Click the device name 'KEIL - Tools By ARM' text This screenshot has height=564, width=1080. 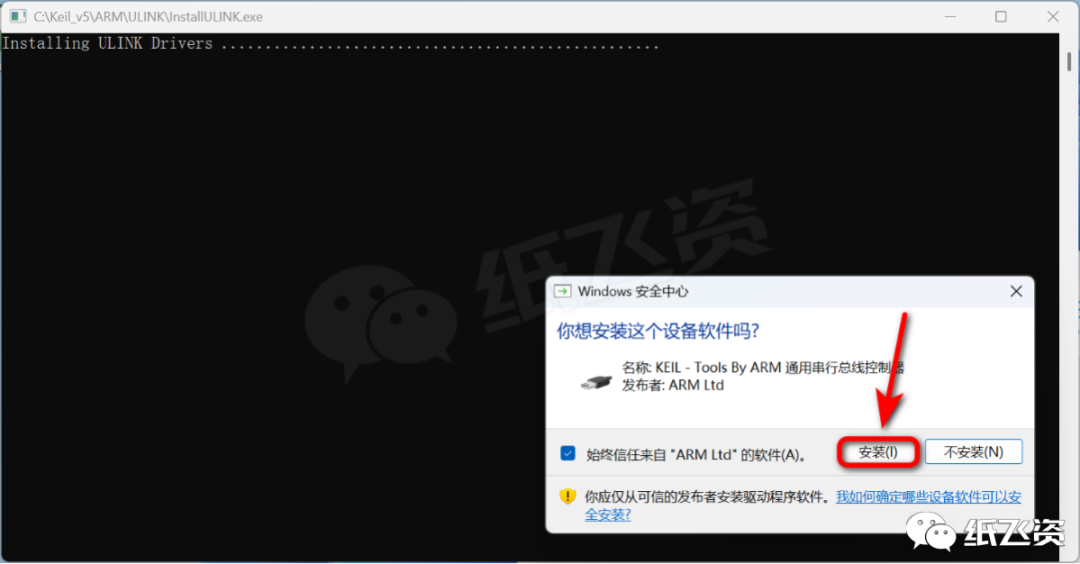(x=718, y=368)
